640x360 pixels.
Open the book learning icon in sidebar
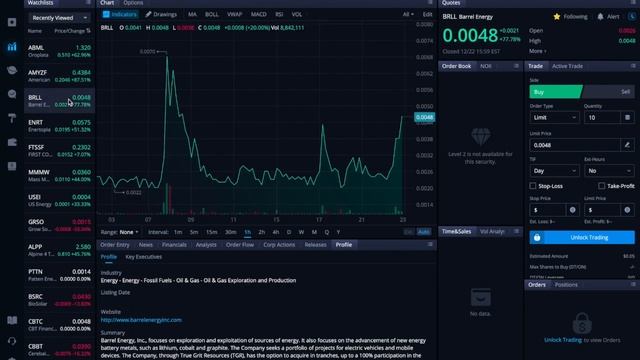pos(12,320)
